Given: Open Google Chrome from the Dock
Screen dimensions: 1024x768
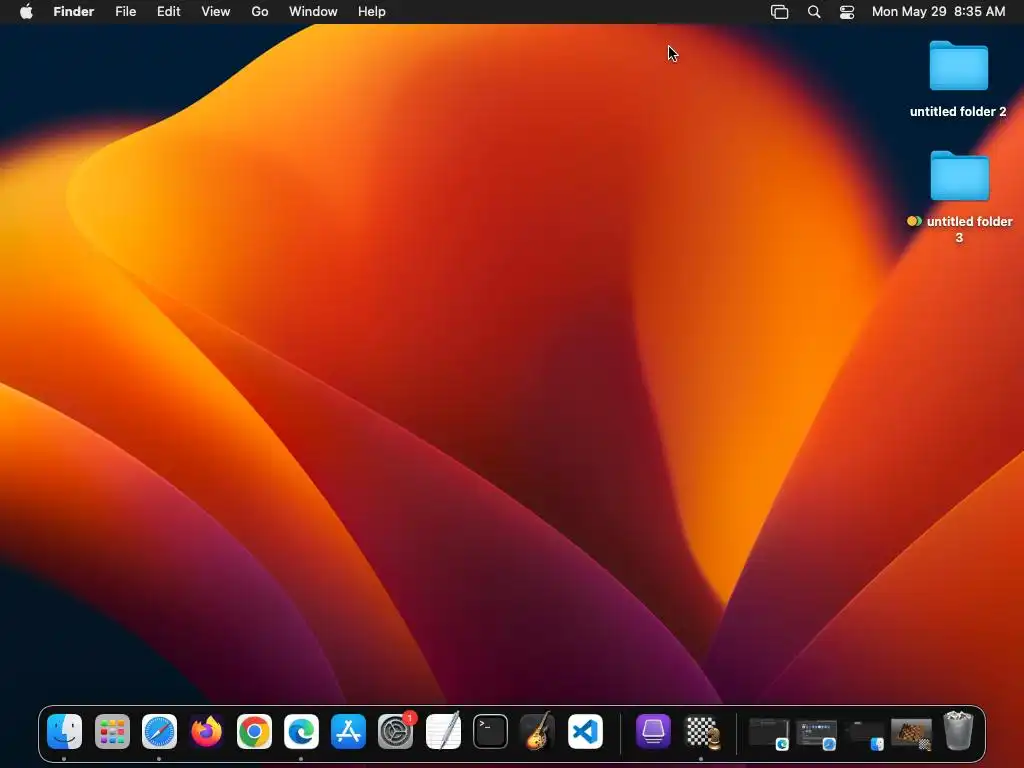Looking at the screenshot, I should tap(254, 731).
